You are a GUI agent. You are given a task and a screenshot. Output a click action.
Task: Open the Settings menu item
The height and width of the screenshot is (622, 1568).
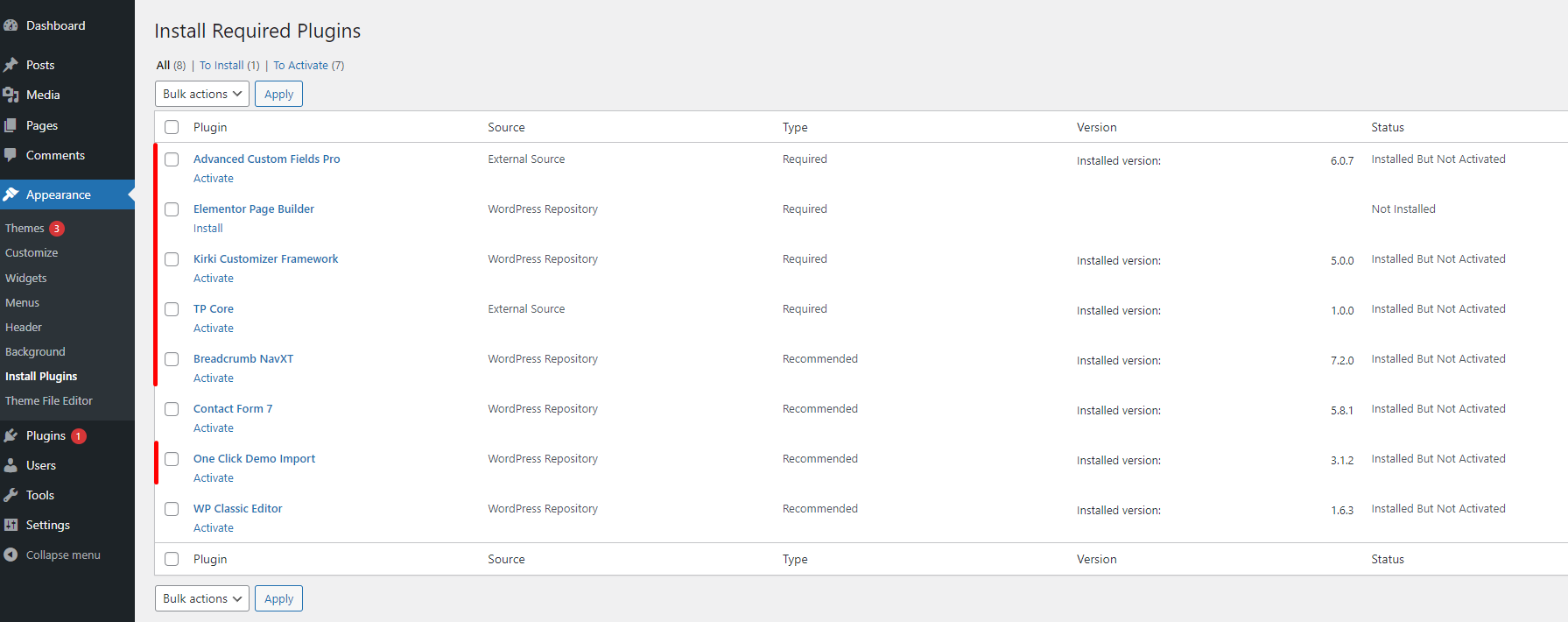click(67, 525)
